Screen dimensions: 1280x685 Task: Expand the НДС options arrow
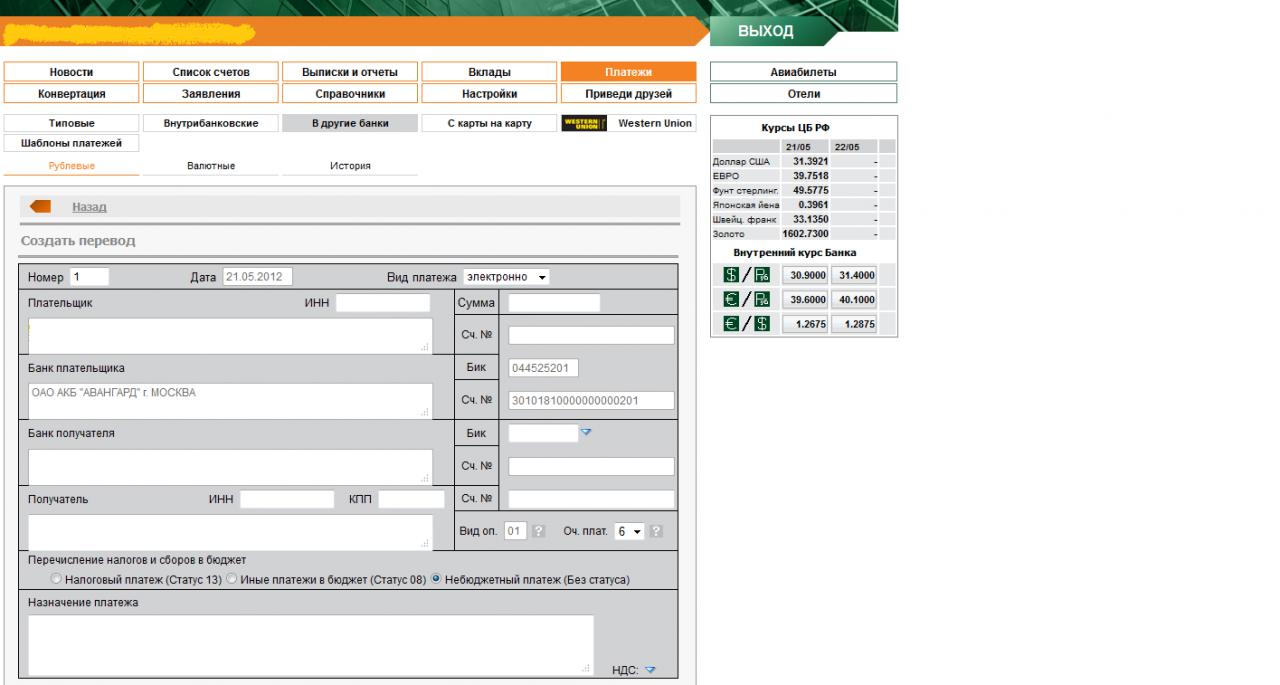(x=650, y=671)
